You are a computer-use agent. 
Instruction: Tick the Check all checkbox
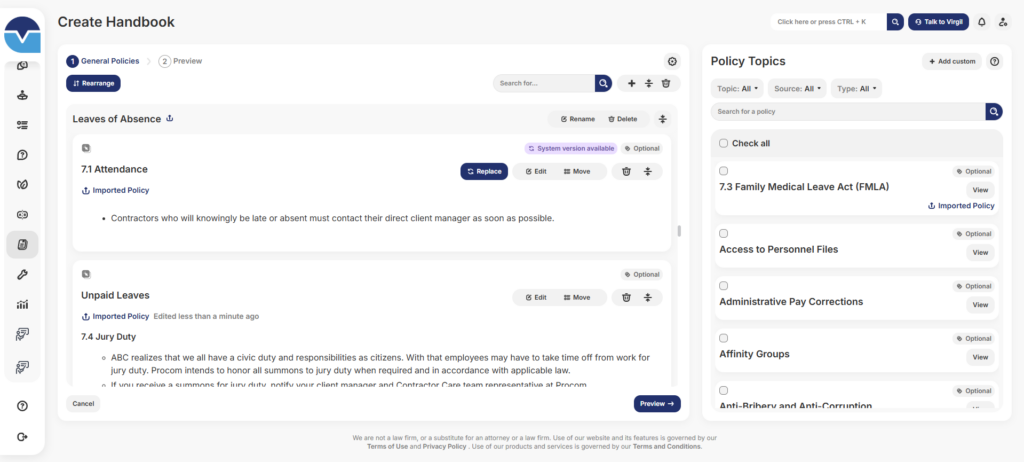coord(724,143)
